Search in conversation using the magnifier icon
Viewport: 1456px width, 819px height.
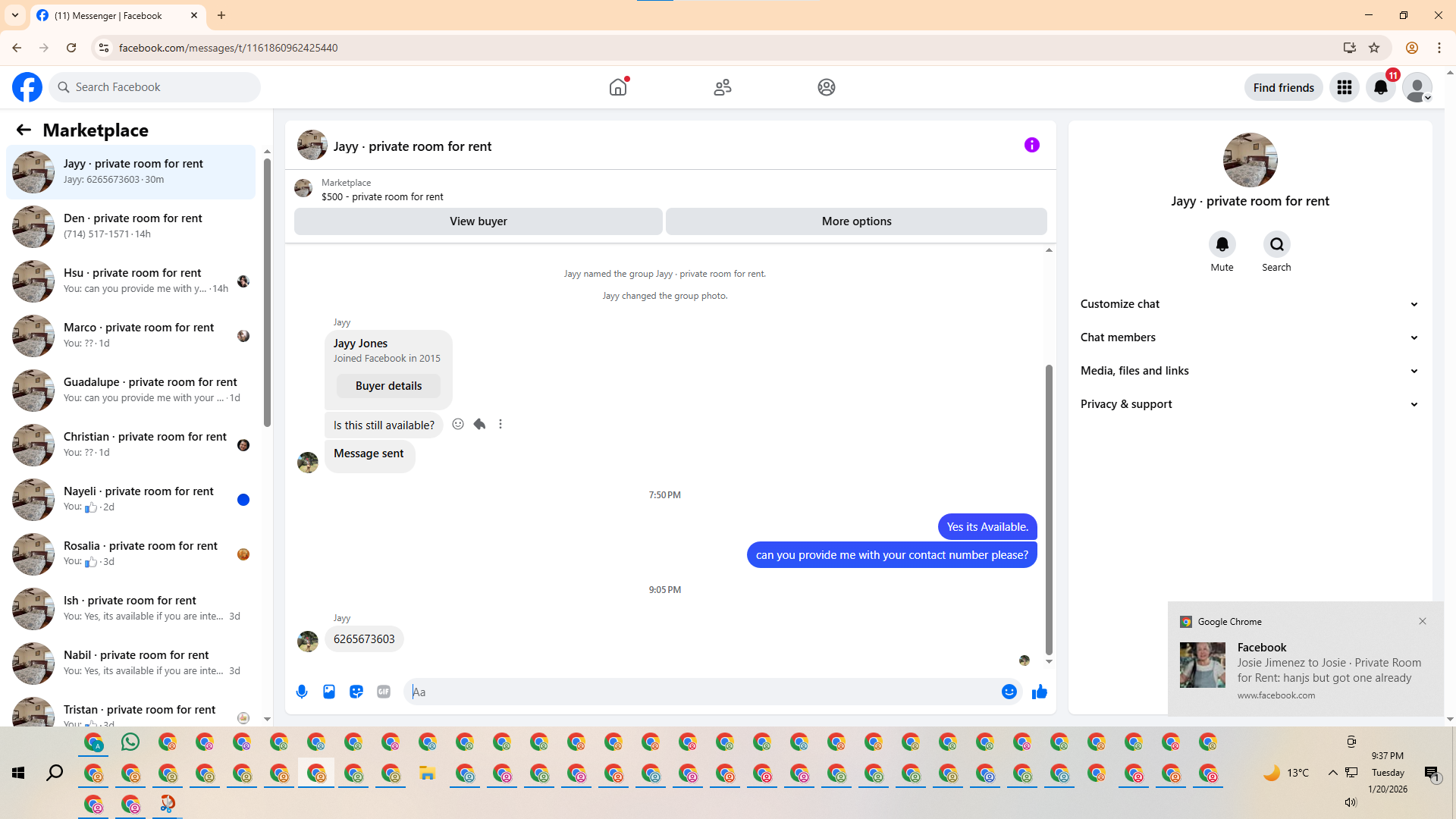tap(1277, 244)
